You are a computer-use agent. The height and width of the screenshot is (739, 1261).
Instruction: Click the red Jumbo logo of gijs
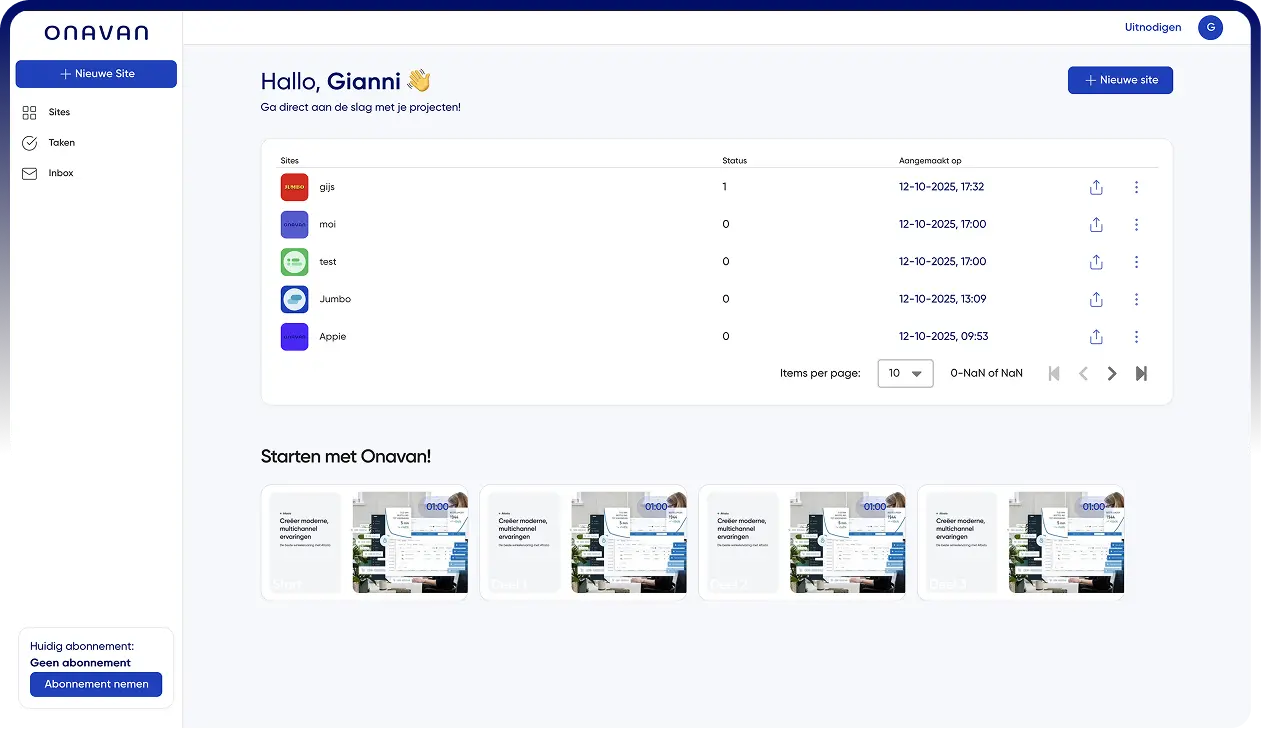294,187
